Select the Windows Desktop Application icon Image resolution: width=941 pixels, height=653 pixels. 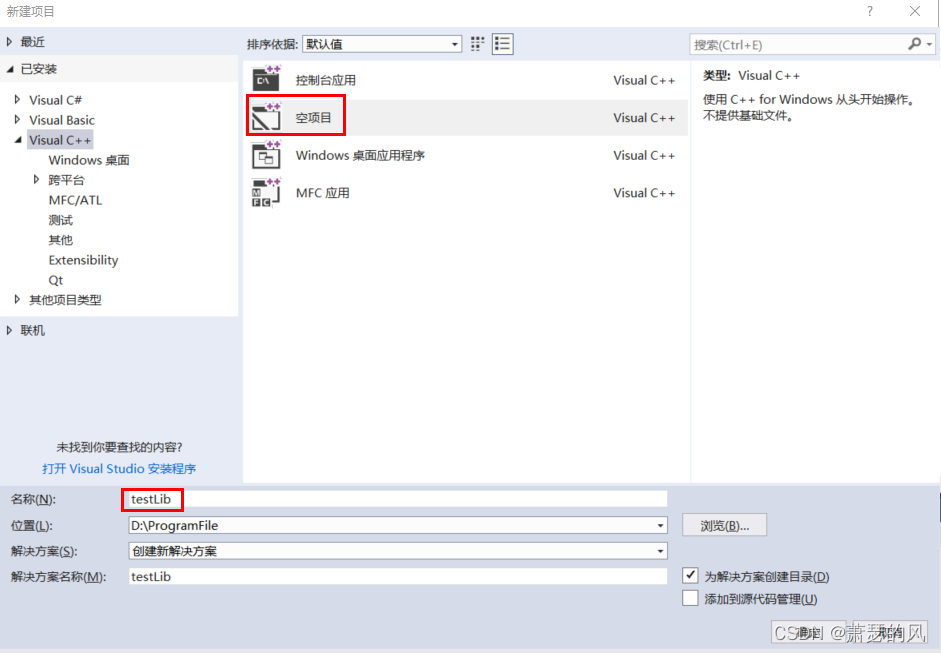[x=266, y=155]
